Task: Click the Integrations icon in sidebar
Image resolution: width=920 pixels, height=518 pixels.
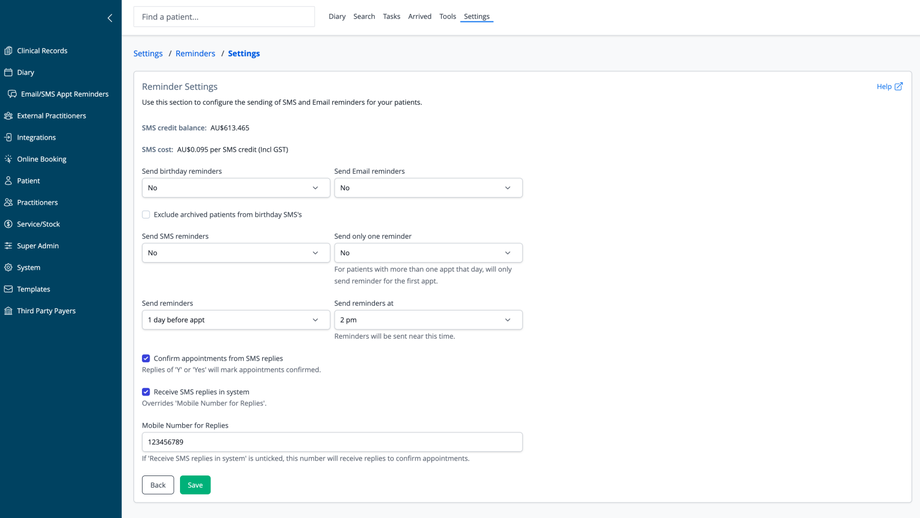Action: [8, 137]
